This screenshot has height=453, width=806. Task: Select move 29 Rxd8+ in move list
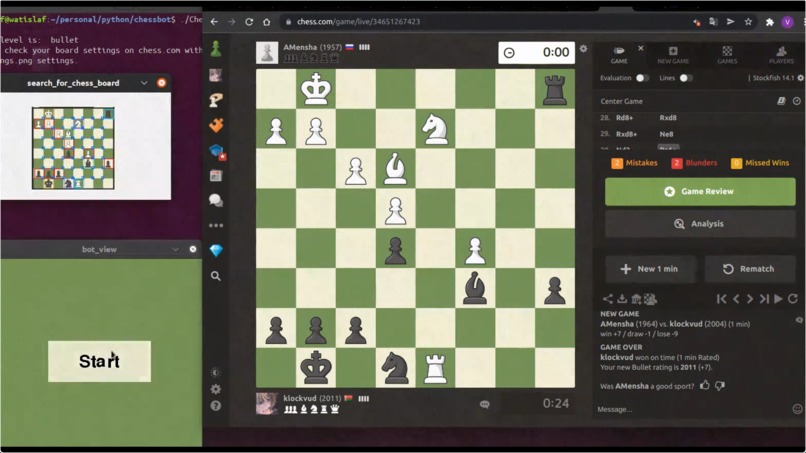point(627,134)
